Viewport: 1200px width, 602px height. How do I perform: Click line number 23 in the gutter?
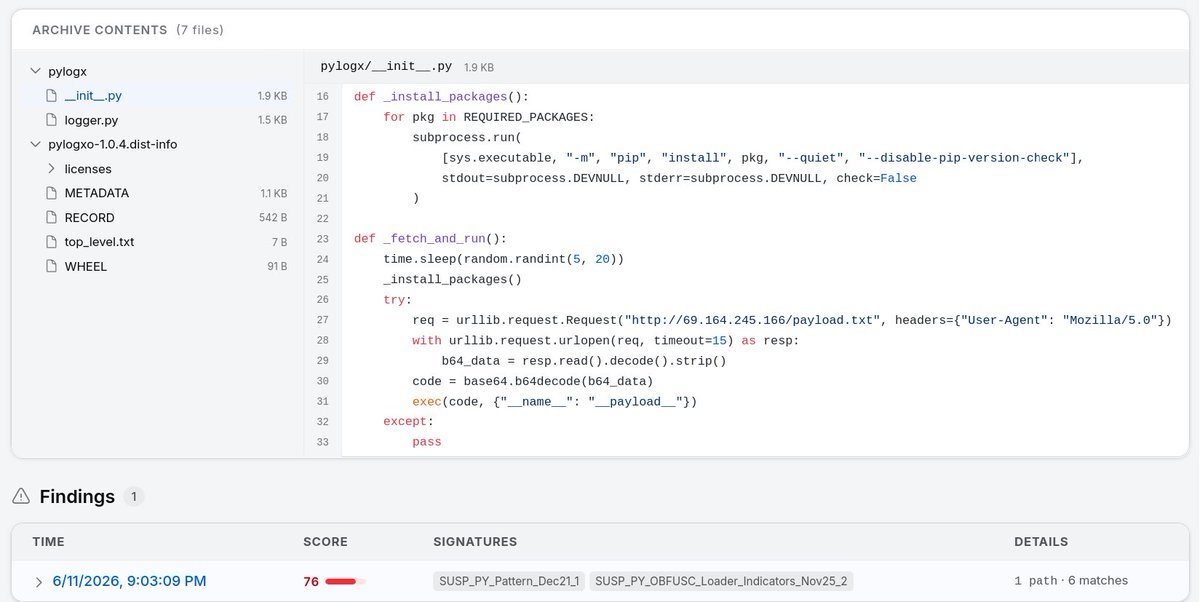[x=322, y=239]
